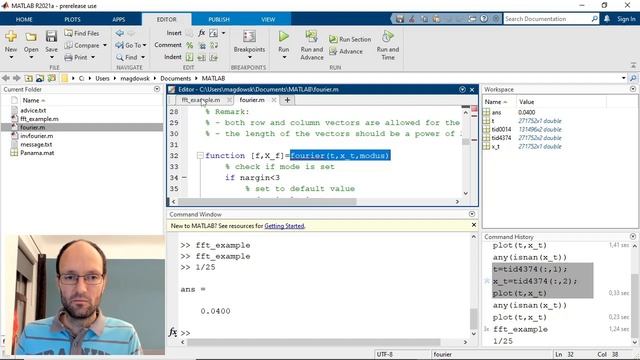640x360 pixels.
Task: Click Find Files in the toolstrip
Action: point(82,33)
